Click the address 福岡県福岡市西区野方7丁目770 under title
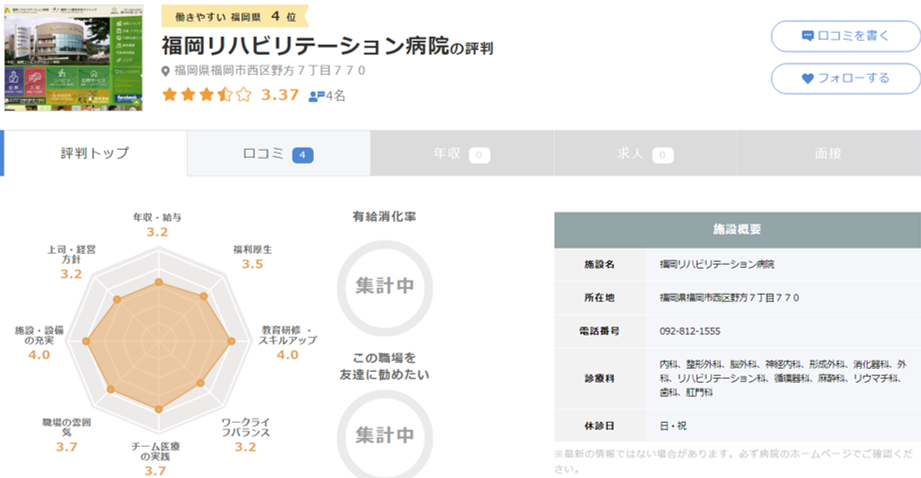The width and height of the screenshot is (921, 478). point(270,70)
